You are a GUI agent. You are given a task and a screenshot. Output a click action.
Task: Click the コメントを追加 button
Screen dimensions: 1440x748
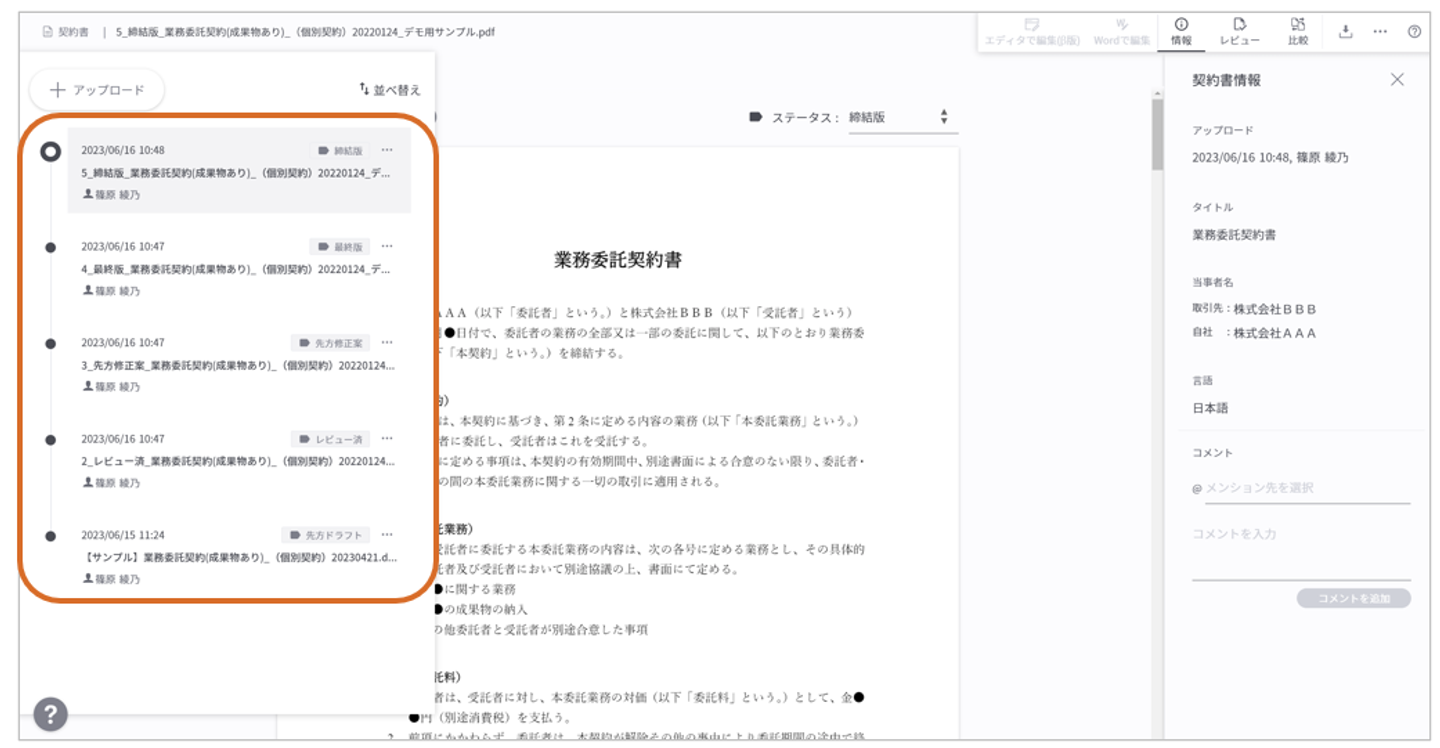(1353, 598)
